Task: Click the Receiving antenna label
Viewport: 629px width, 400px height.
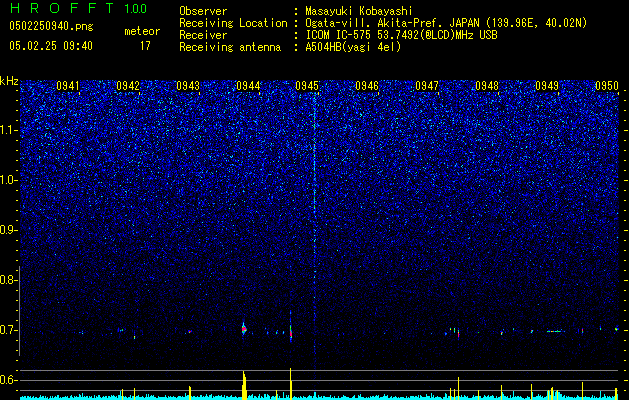Action: [x=230, y=47]
